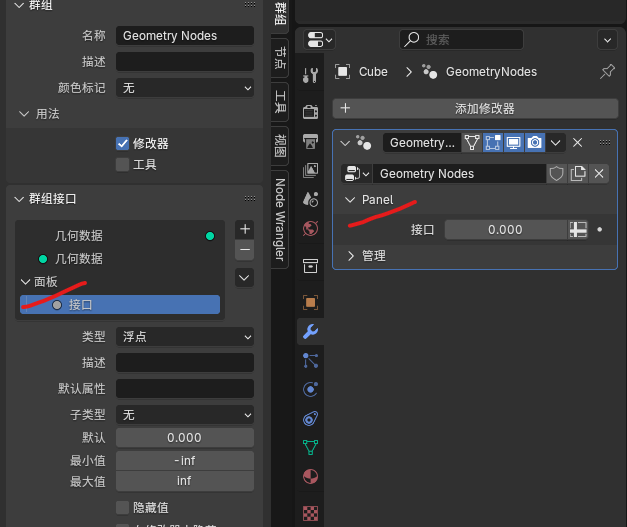The height and width of the screenshot is (527, 627).
Task: Enable the 工具 usage checkbox
Action: click(x=122, y=164)
